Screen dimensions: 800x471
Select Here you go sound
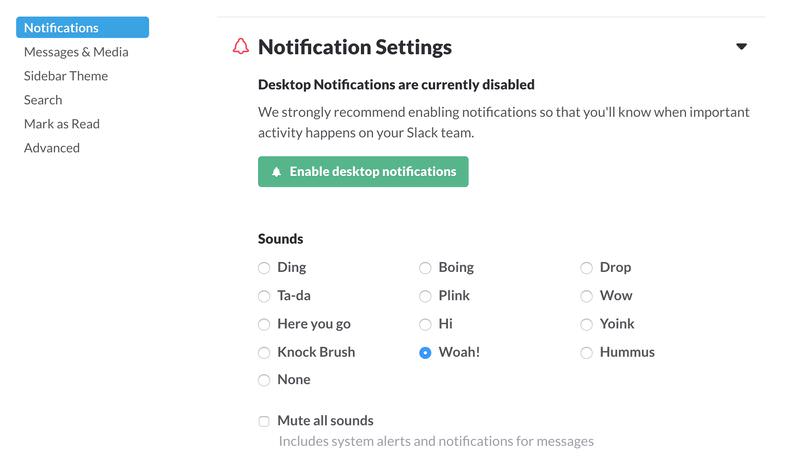pos(264,324)
